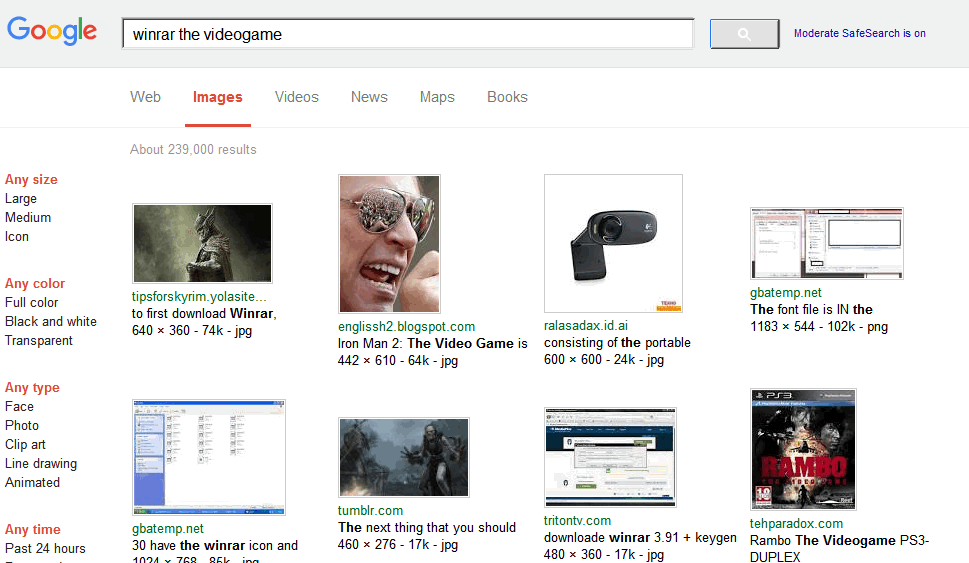Switch to the Maps tab
The height and width of the screenshot is (563, 969).
coord(437,97)
